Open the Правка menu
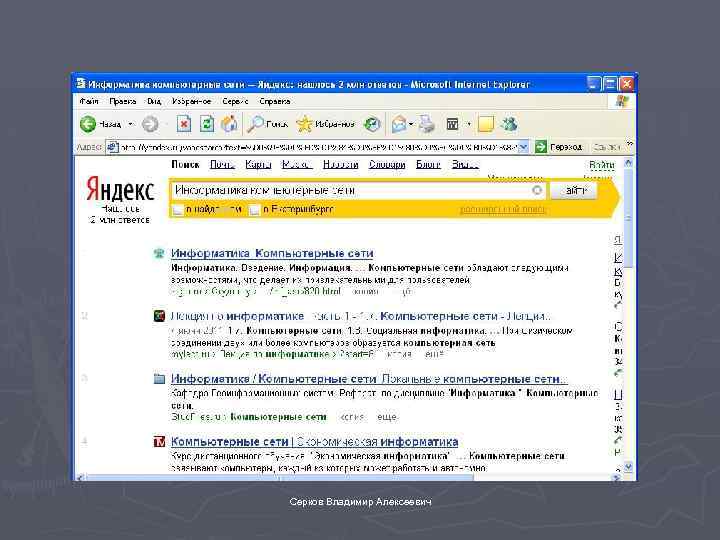The width and height of the screenshot is (720, 540). point(123,101)
